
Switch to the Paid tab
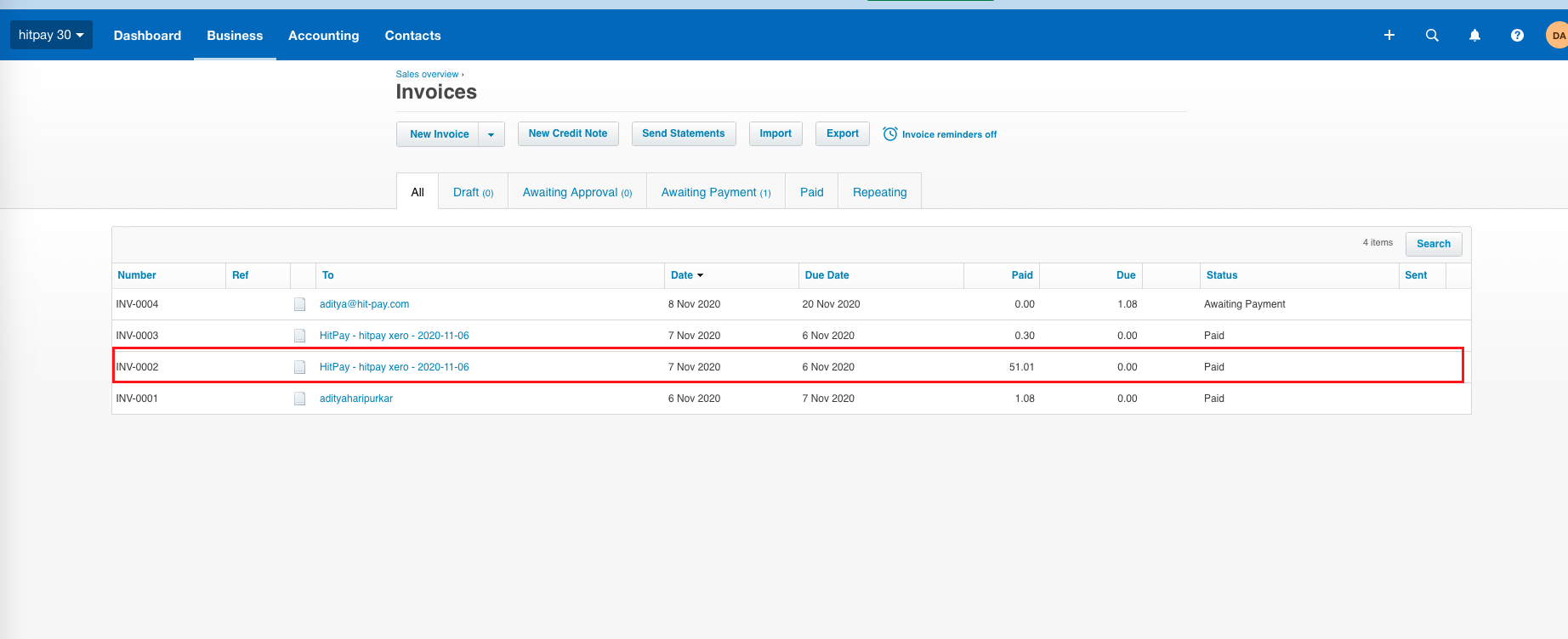(x=812, y=192)
